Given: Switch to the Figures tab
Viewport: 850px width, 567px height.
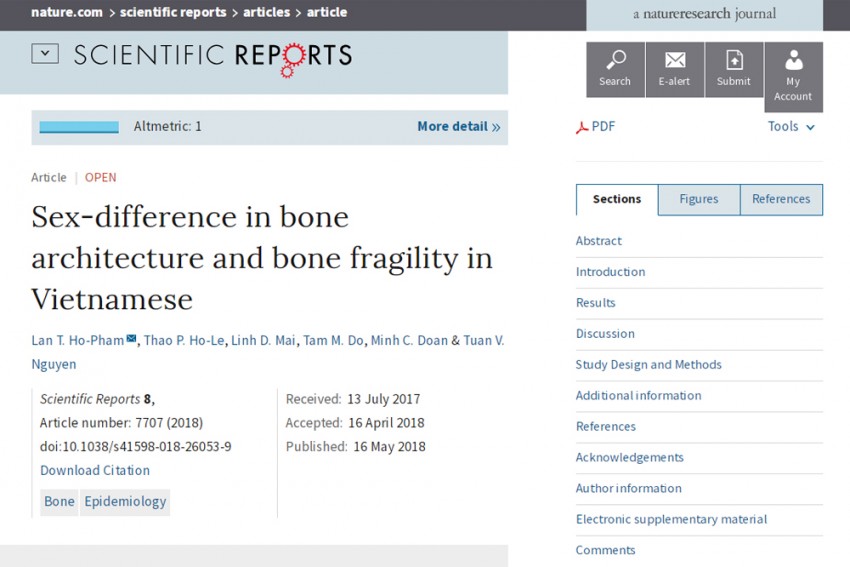Looking at the screenshot, I should (699, 199).
